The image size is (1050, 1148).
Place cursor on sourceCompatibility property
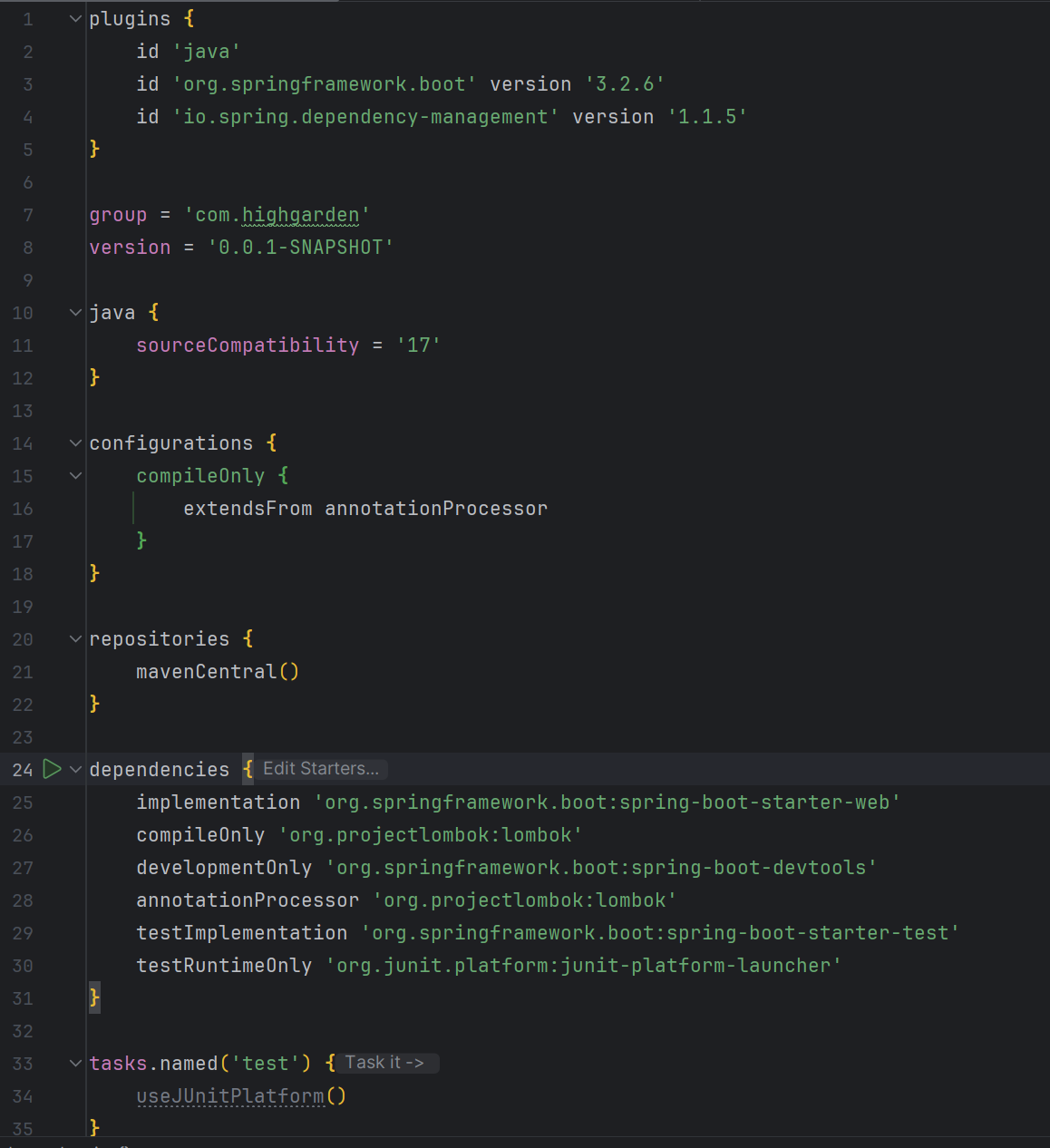pos(248,345)
